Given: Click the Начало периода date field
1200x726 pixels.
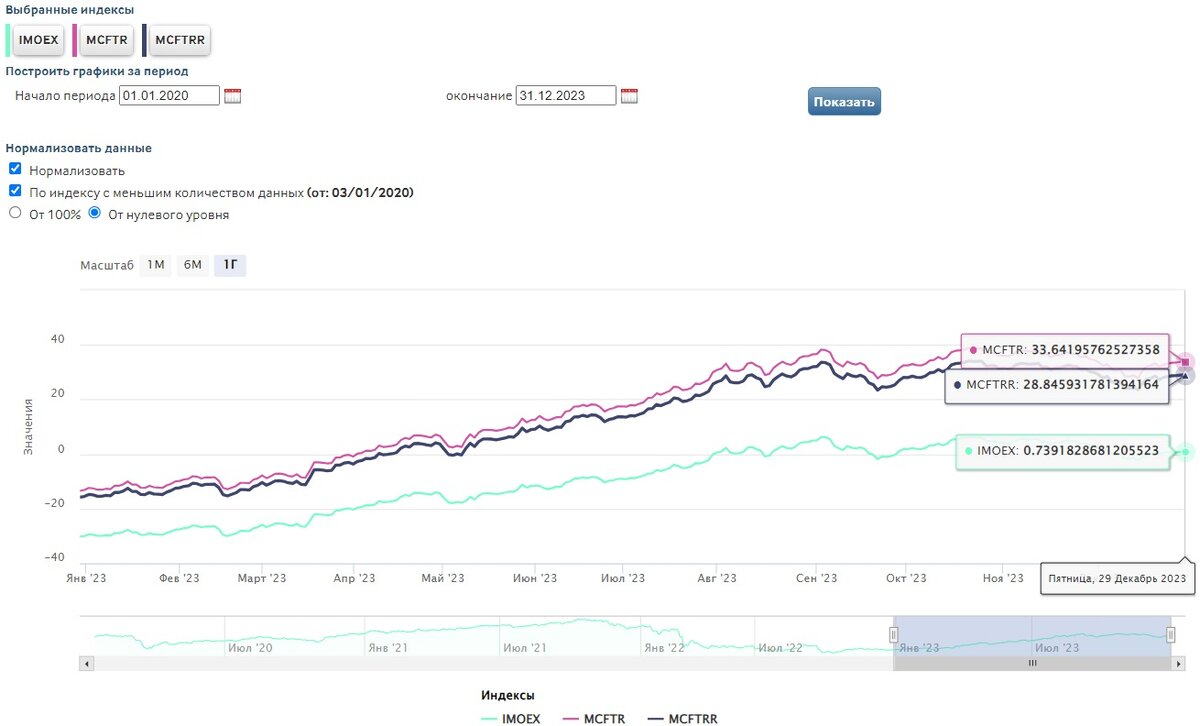Looking at the screenshot, I should (x=169, y=96).
